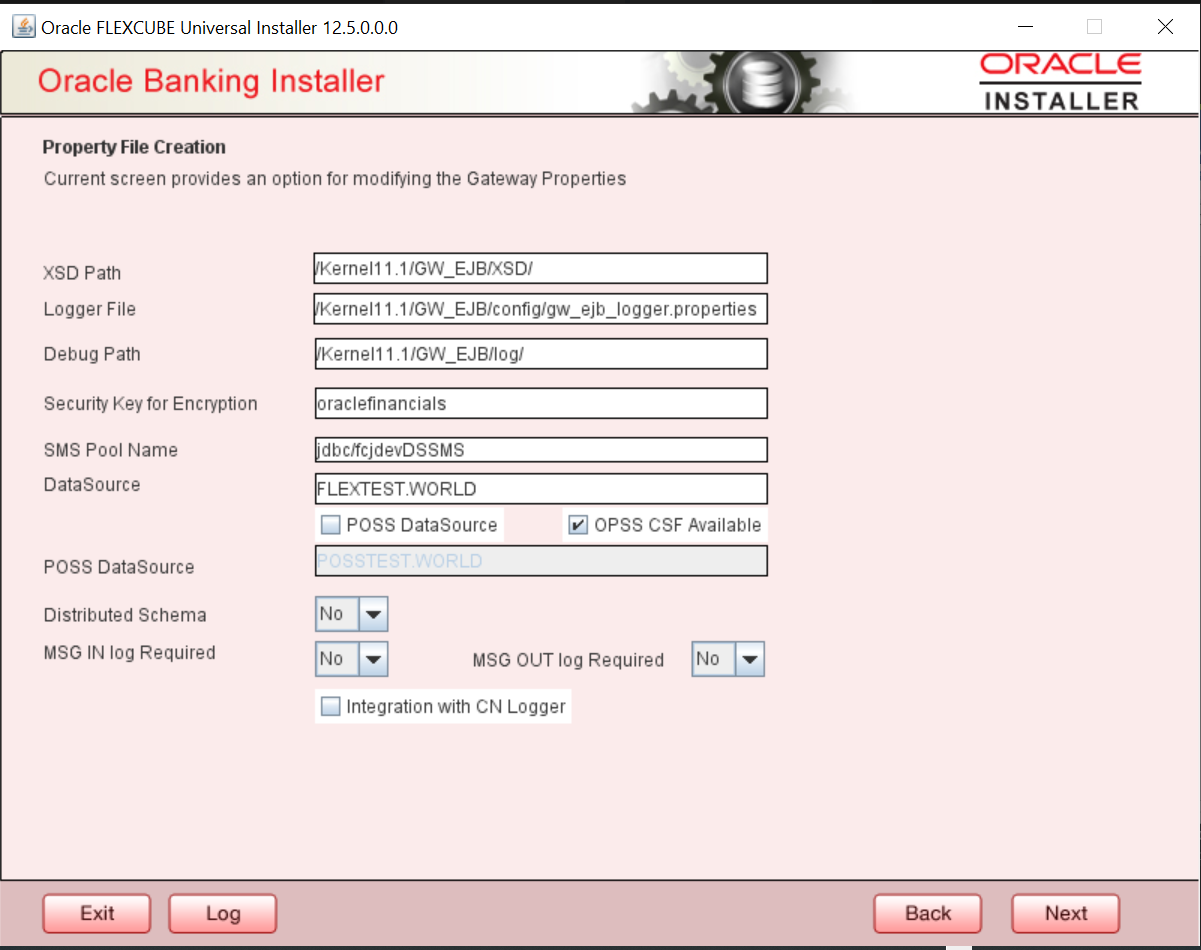This screenshot has width=1201, height=950.
Task: Click 'Security Key for Encryption' label
Action: coord(151,404)
